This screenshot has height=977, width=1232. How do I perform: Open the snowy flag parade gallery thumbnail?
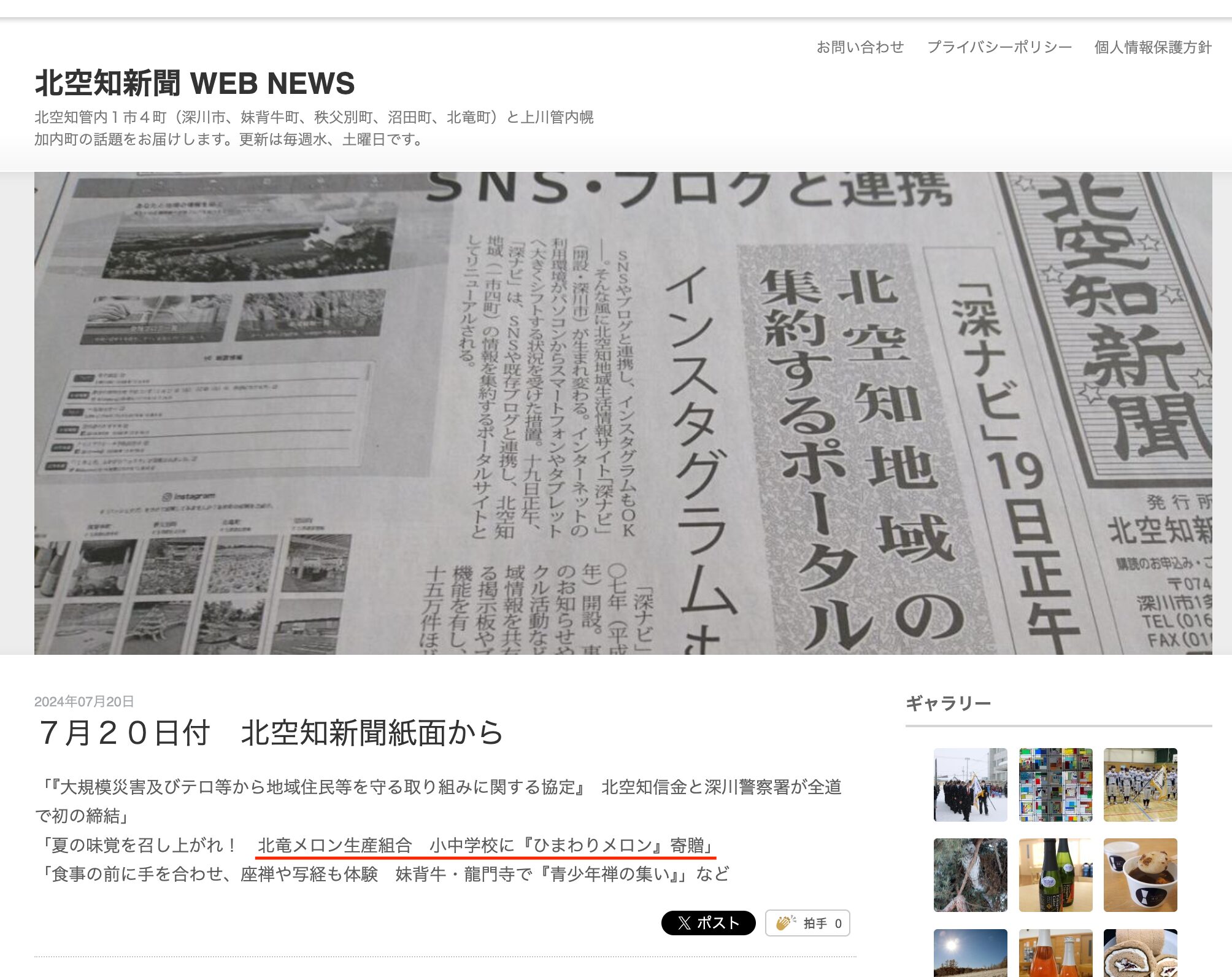(970, 784)
